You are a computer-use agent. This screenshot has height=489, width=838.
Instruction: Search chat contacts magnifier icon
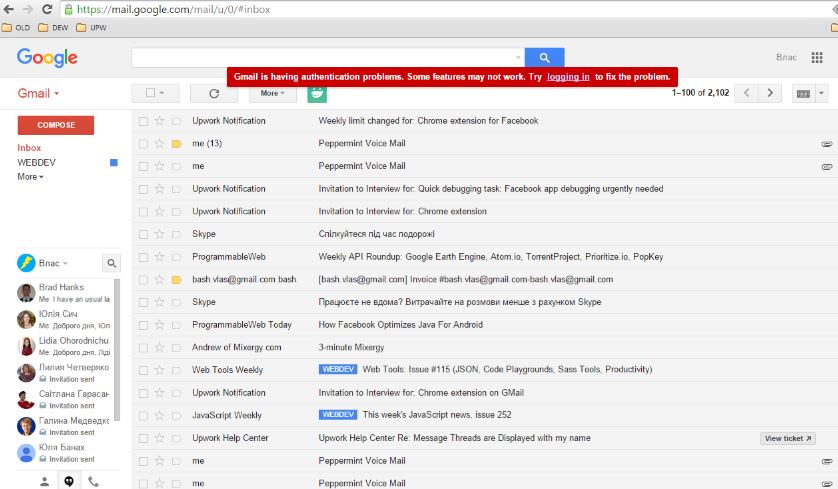pos(111,263)
